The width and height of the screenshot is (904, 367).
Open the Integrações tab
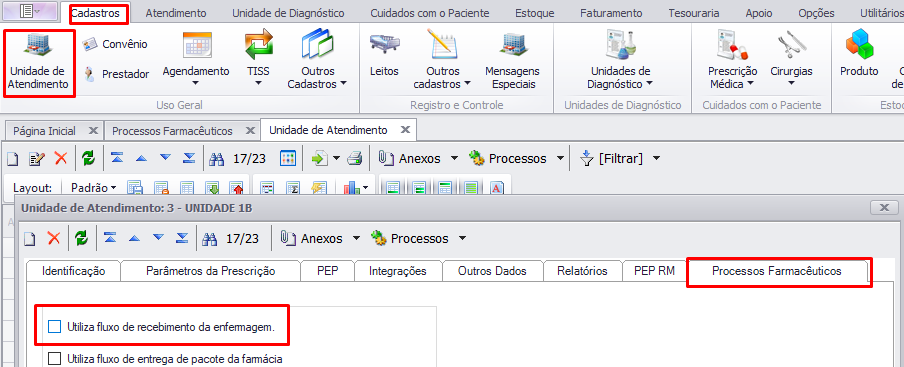click(398, 271)
